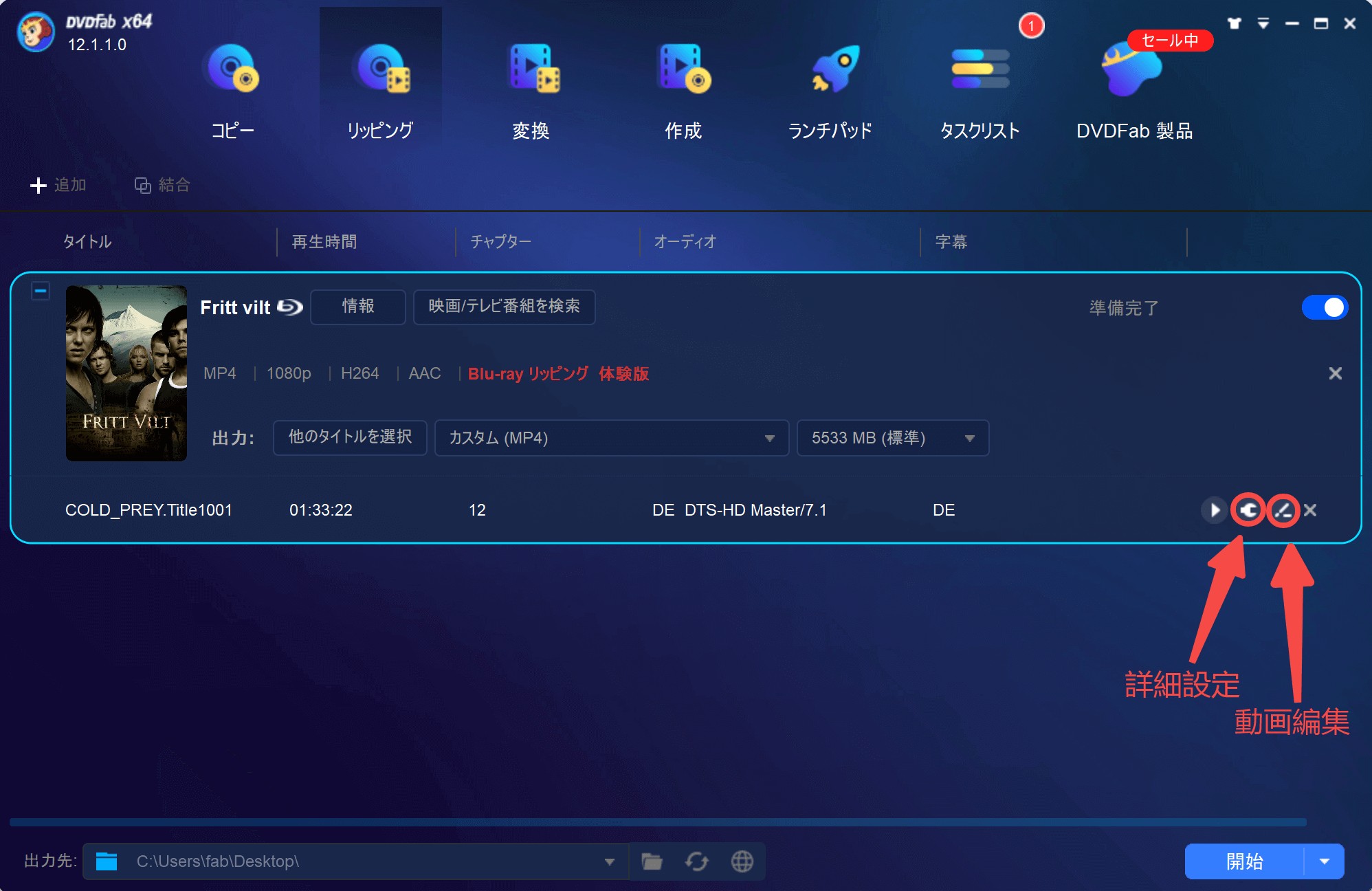Open the 情報 info button

tap(358, 307)
